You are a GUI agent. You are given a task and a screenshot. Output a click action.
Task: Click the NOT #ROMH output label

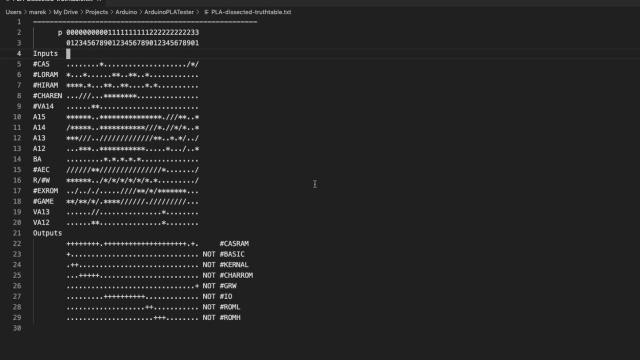click(222, 318)
